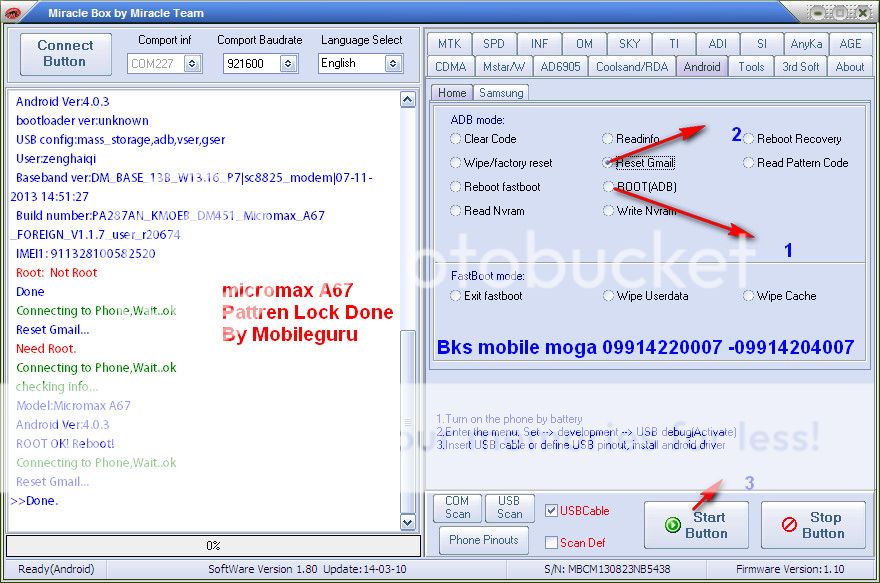The image size is (880, 583).
Task: Switch to the AnyKa tab
Action: pyautogui.click(x=806, y=44)
